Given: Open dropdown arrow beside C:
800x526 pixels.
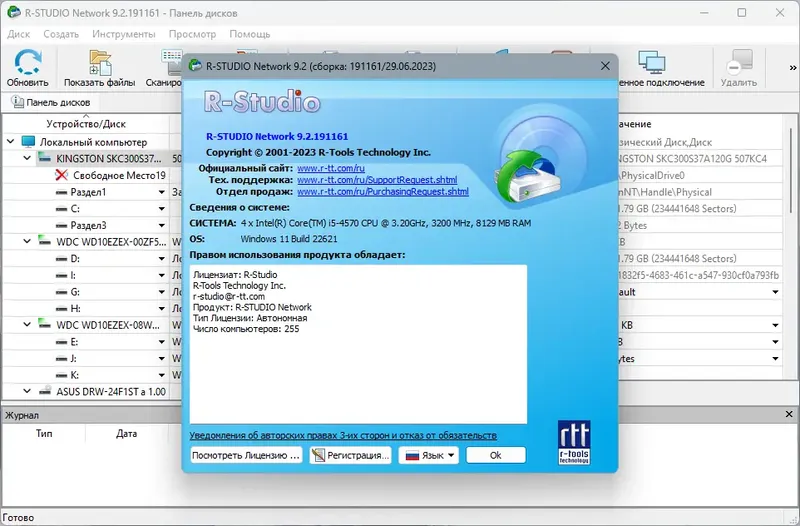Looking at the screenshot, I should (x=161, y=209).
